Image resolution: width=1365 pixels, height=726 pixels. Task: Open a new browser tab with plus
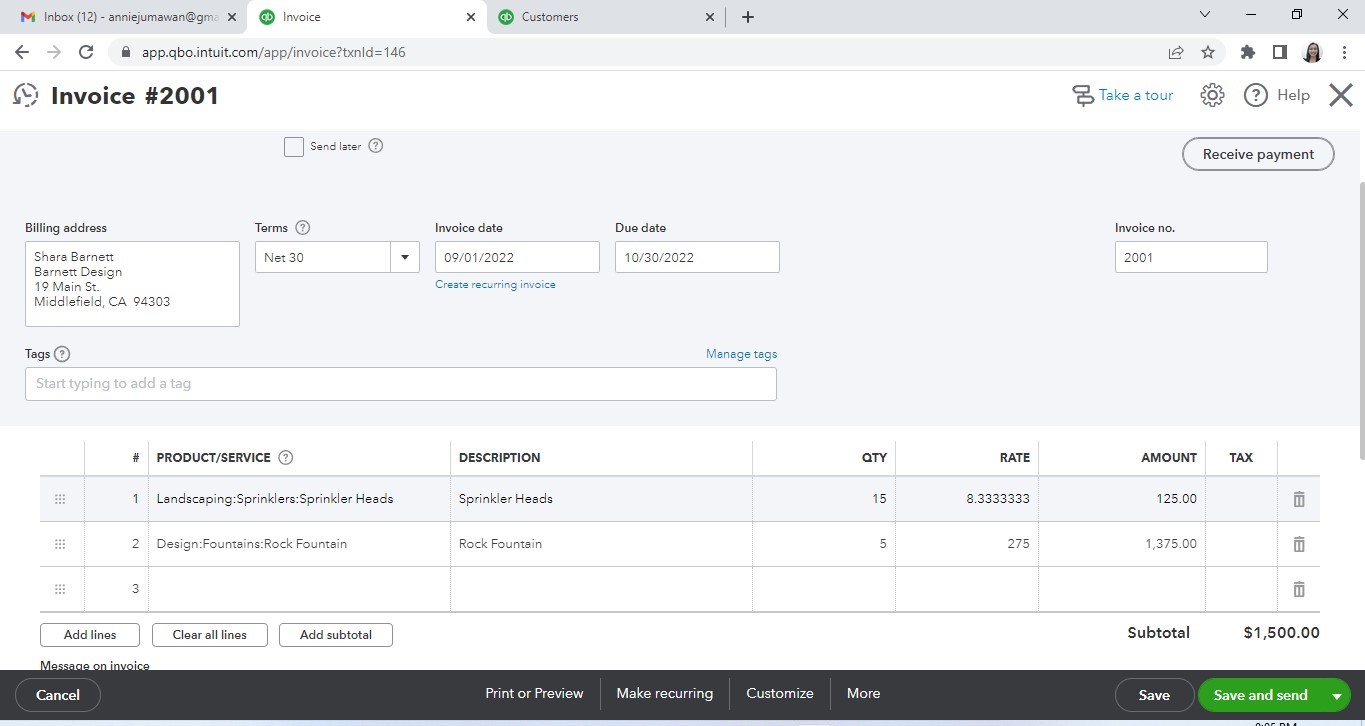(x=747, y=17)
